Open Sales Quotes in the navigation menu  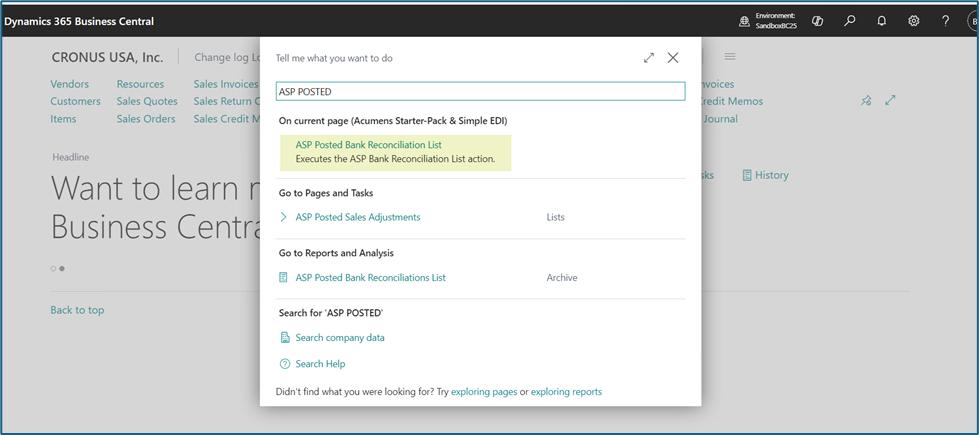(x=147, y=101)
